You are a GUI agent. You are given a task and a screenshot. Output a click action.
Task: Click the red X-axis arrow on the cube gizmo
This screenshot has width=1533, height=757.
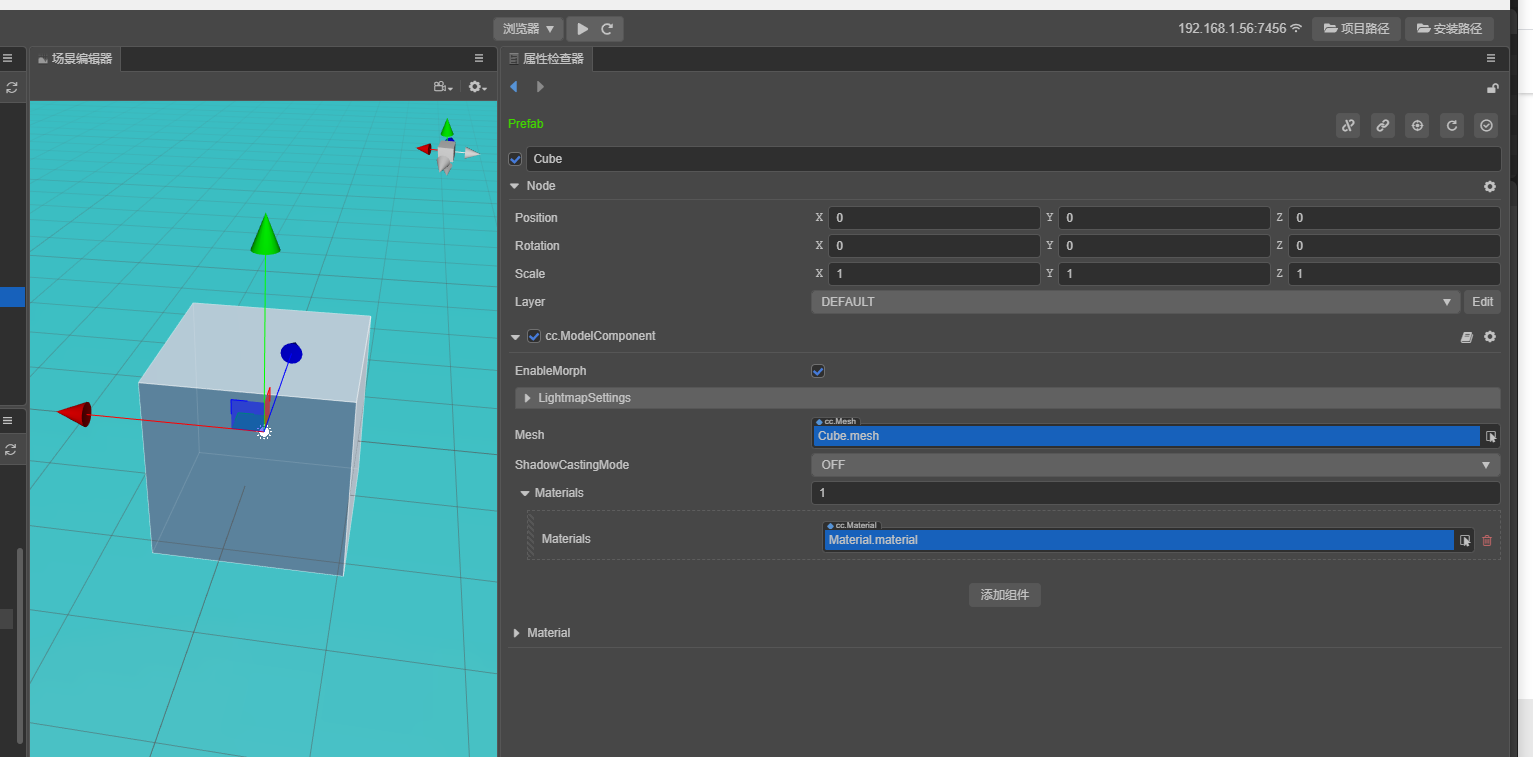point(75,414)
